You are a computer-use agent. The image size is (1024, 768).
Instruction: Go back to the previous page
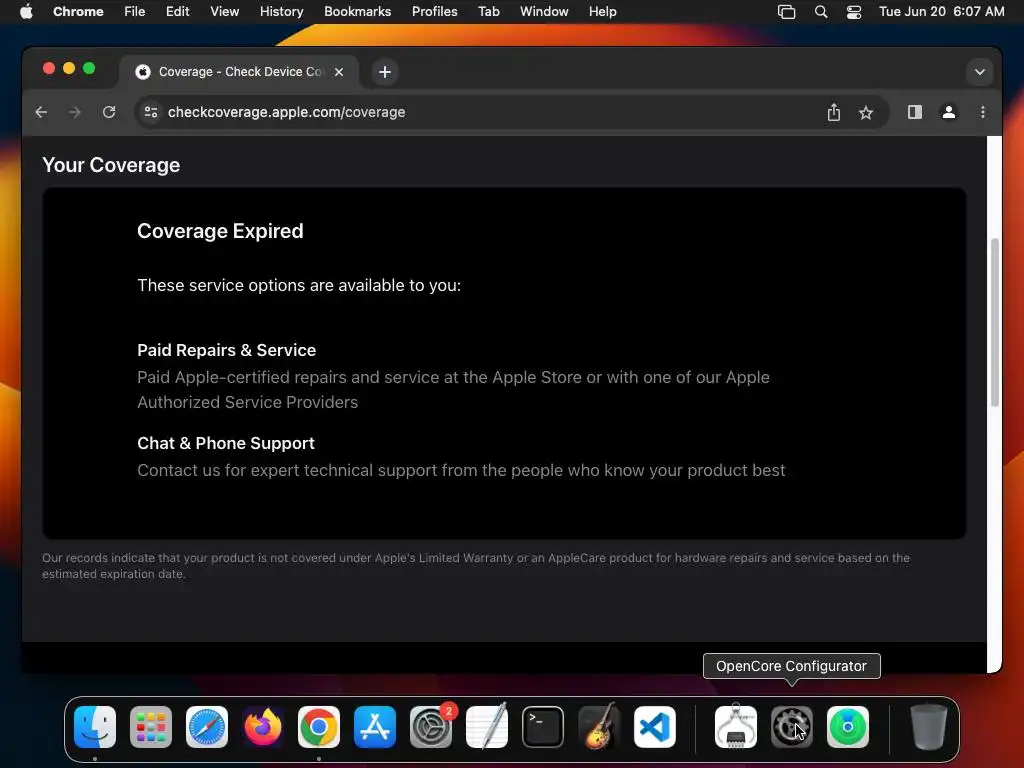pyautogui.click(x=41, y=112)
